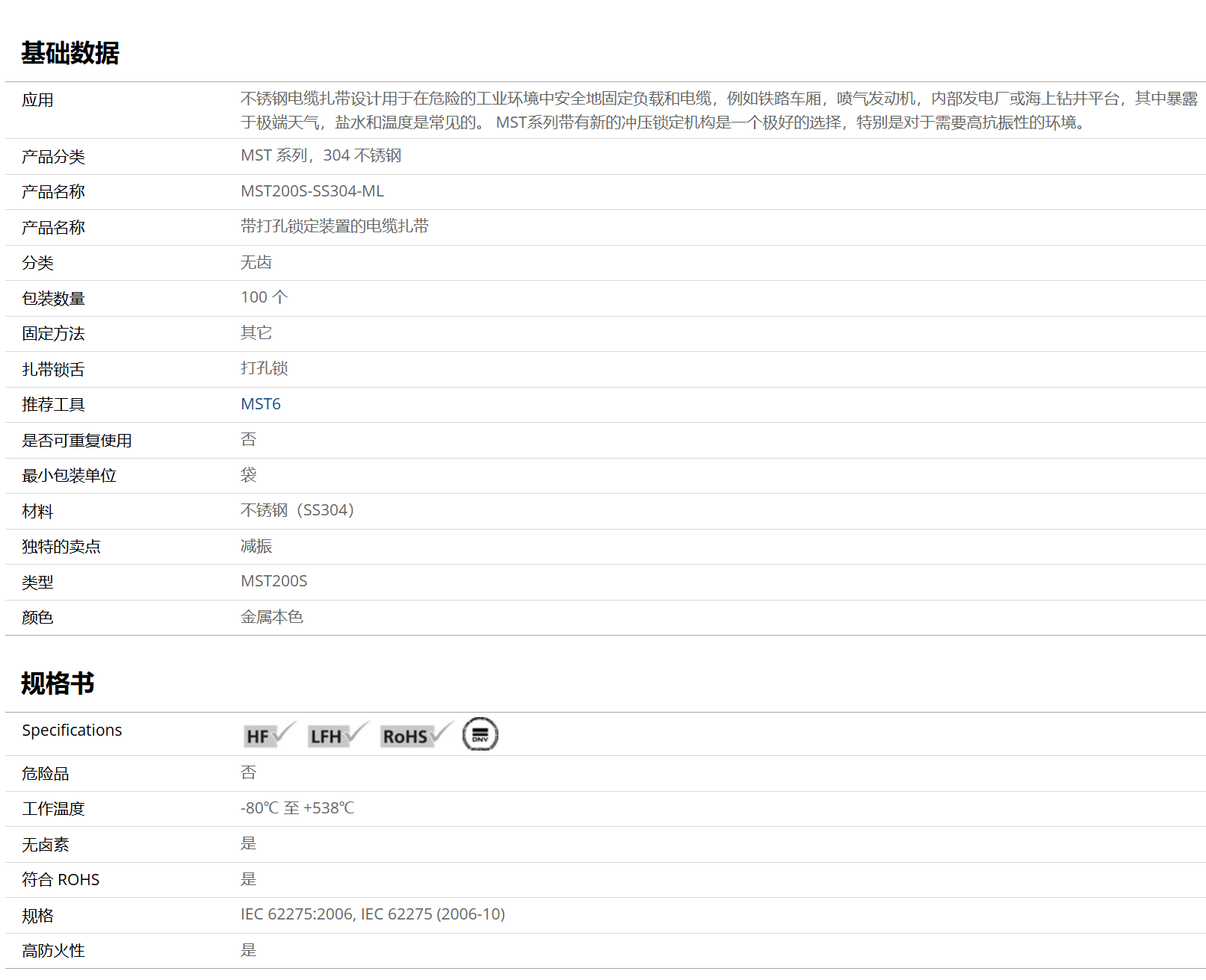
Task: Click the Specifications row label
Action: tap(72, 731)
